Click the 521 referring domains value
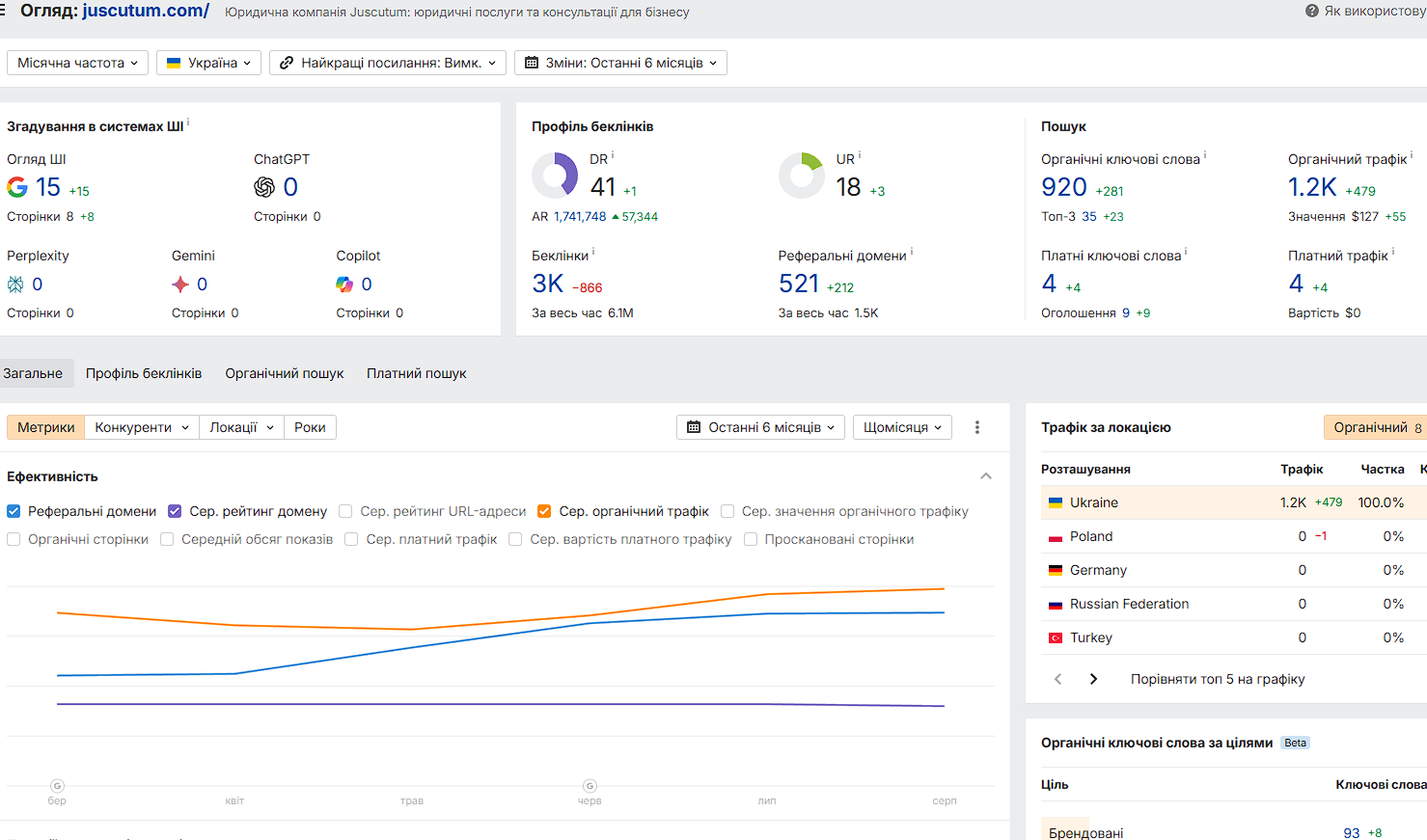The image size is (1427, 840). point(799,284)
